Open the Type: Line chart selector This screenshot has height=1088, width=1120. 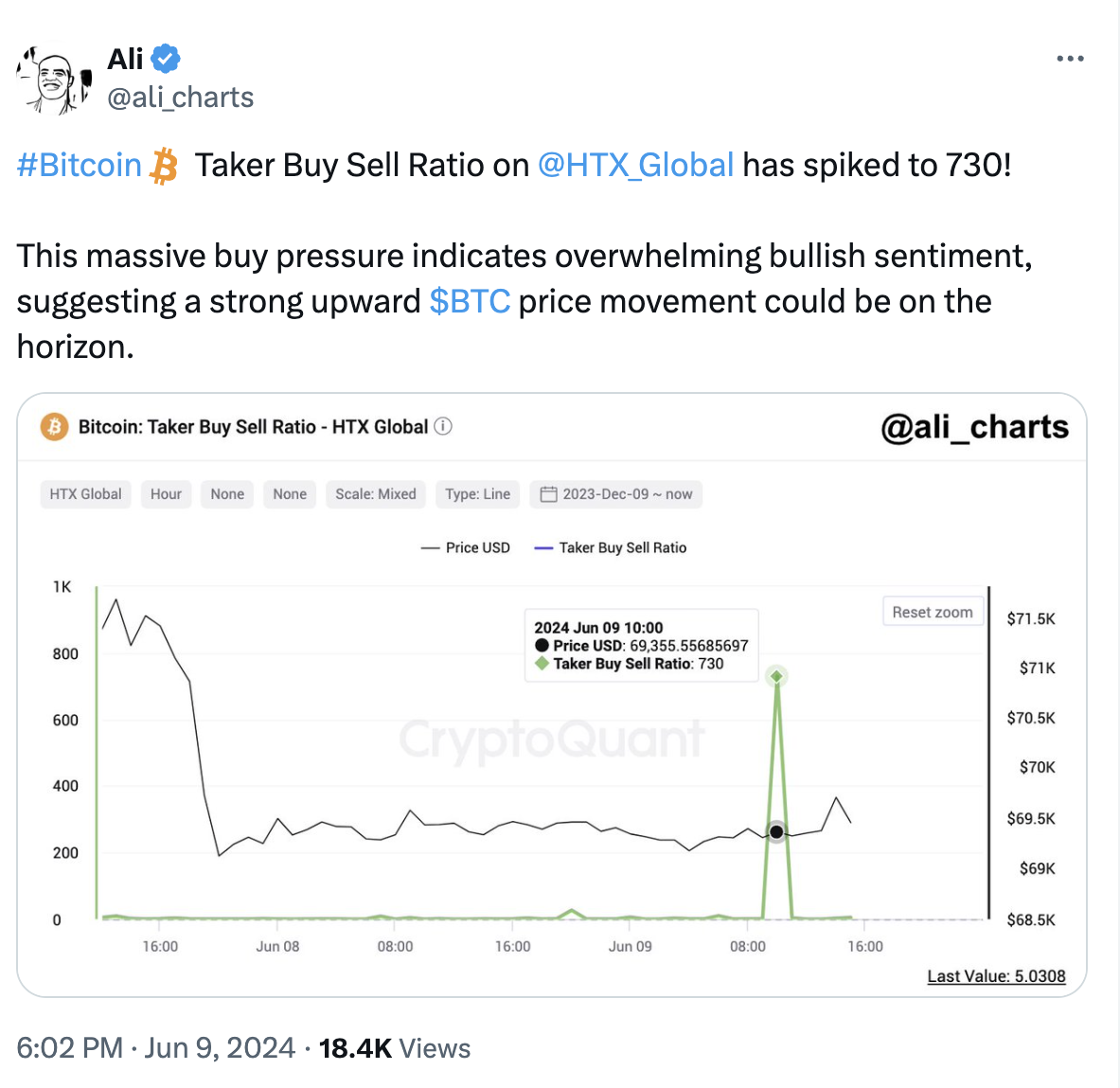(477, 493)
